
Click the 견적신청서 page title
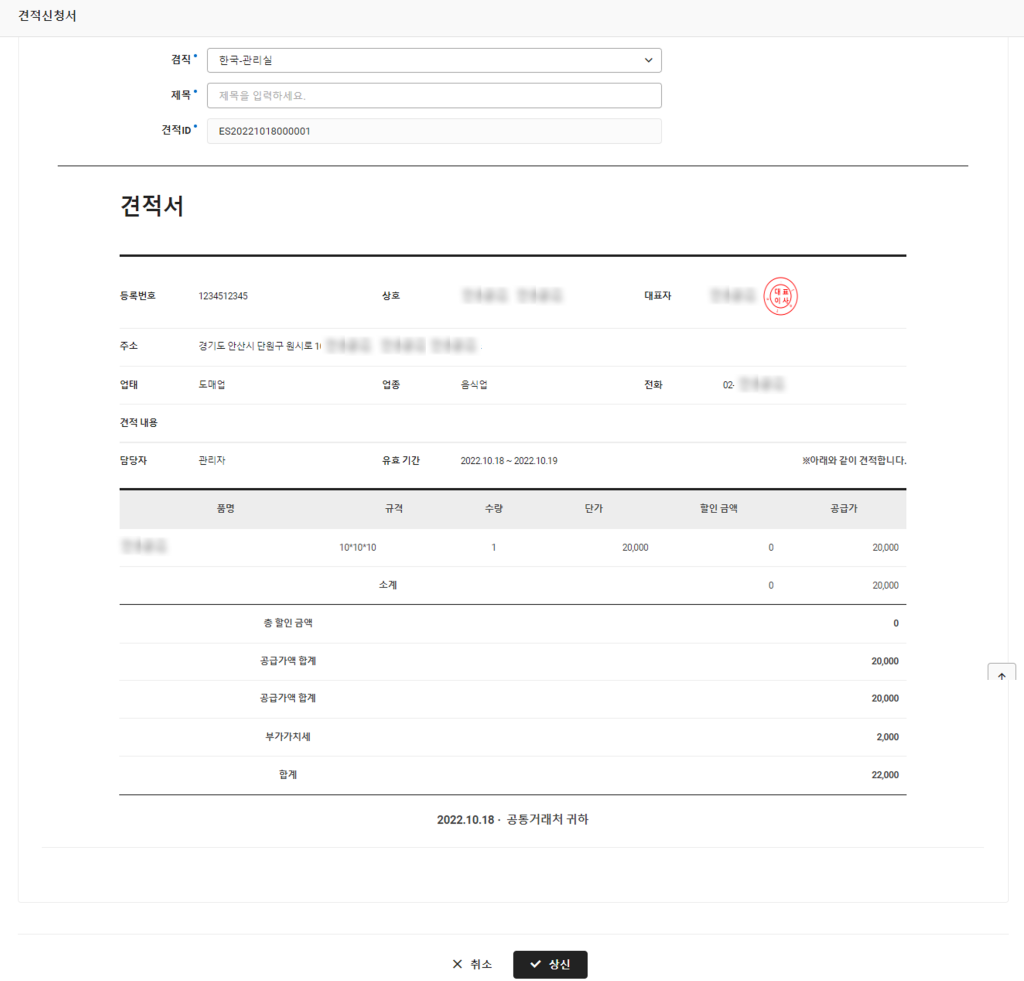click(47, 17)
